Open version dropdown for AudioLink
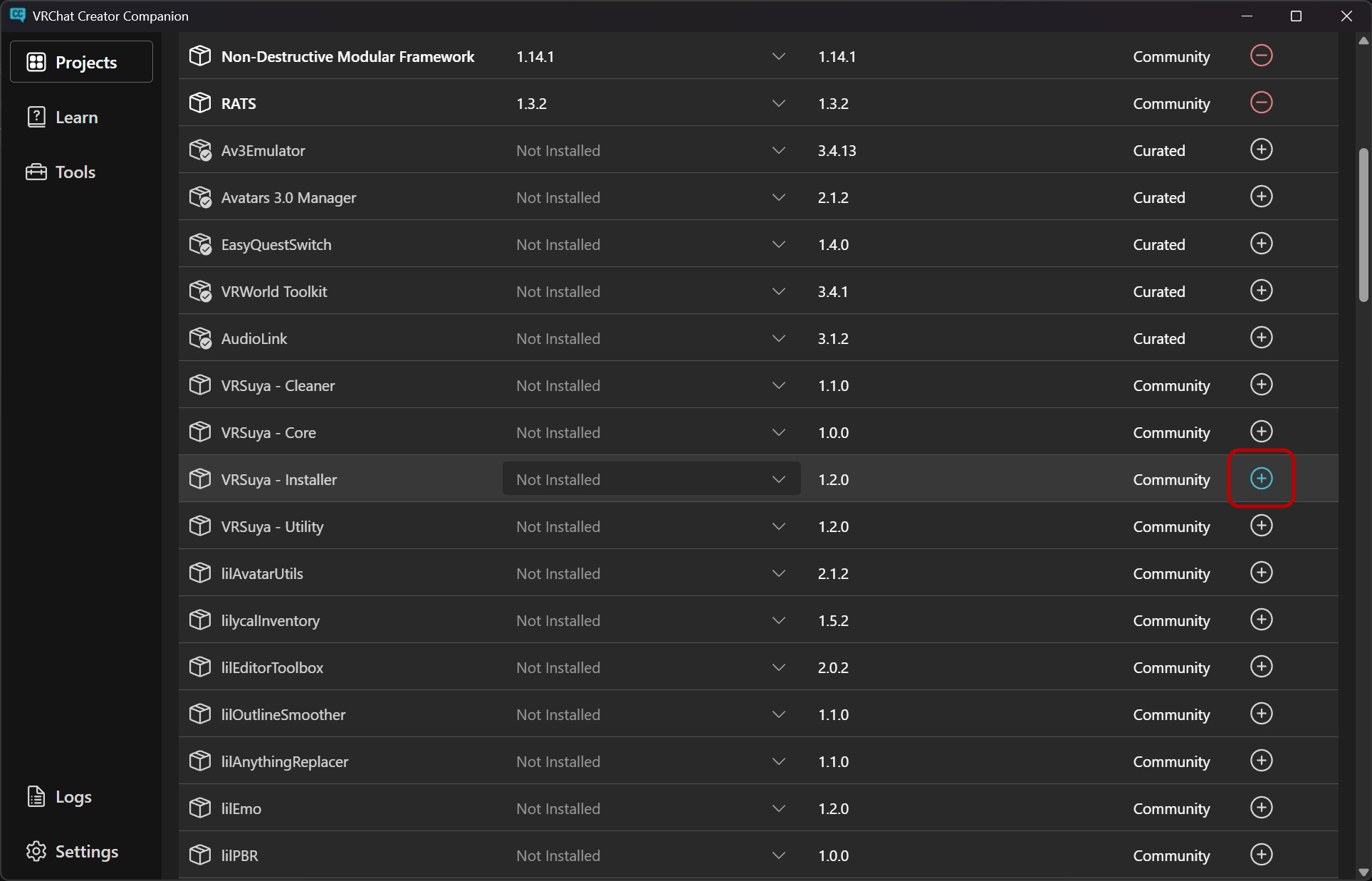This screenshot has width=1372, height=881. (x=651, y=338)
